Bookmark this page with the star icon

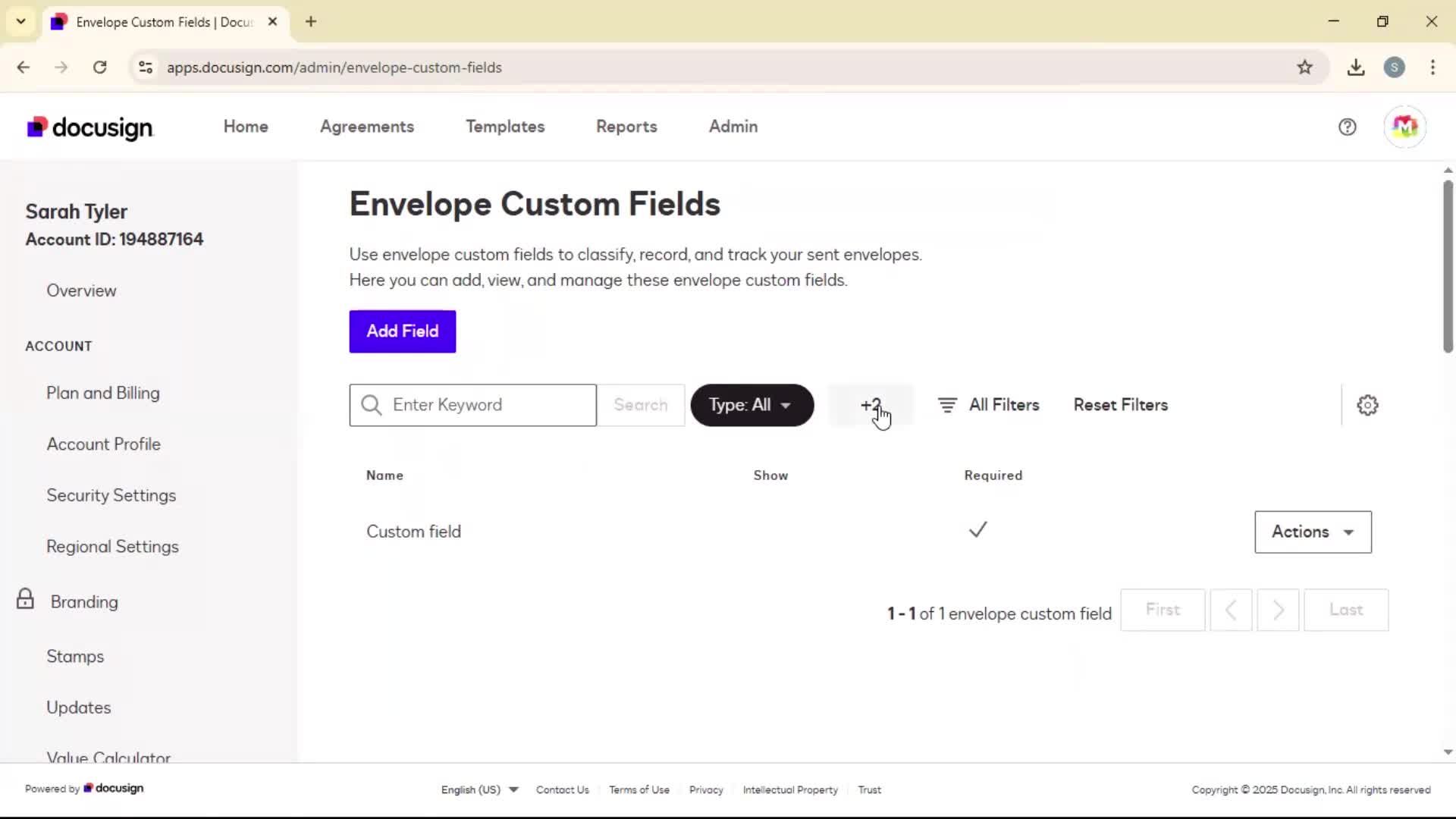coord(1304,67)
